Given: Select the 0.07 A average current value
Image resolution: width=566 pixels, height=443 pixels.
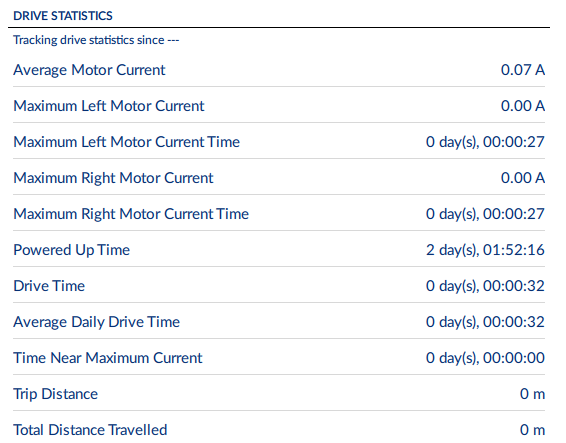Looking at the screenshot, I should click(x=523, y=70).
